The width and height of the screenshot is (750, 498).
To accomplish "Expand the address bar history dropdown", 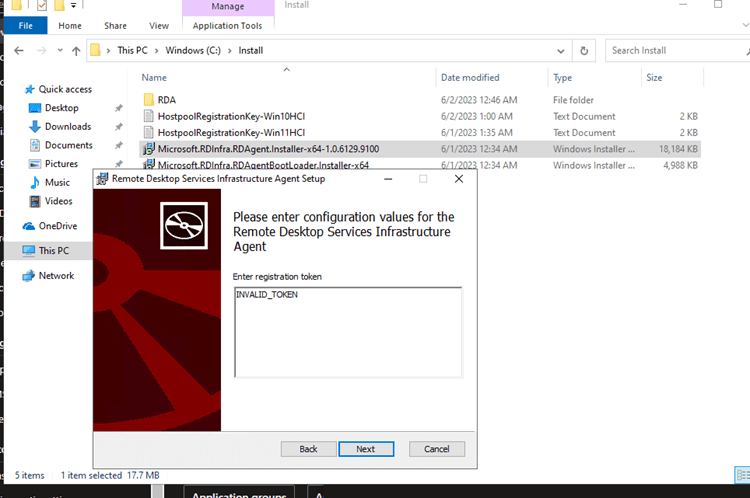I will pyautogui.click(x=563, y=50).
